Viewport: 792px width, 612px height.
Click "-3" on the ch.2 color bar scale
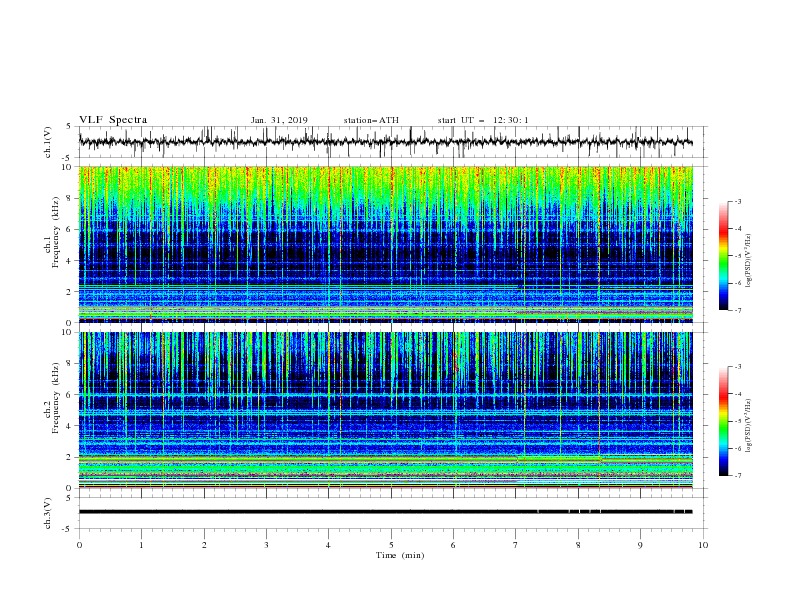click(738, 367)
